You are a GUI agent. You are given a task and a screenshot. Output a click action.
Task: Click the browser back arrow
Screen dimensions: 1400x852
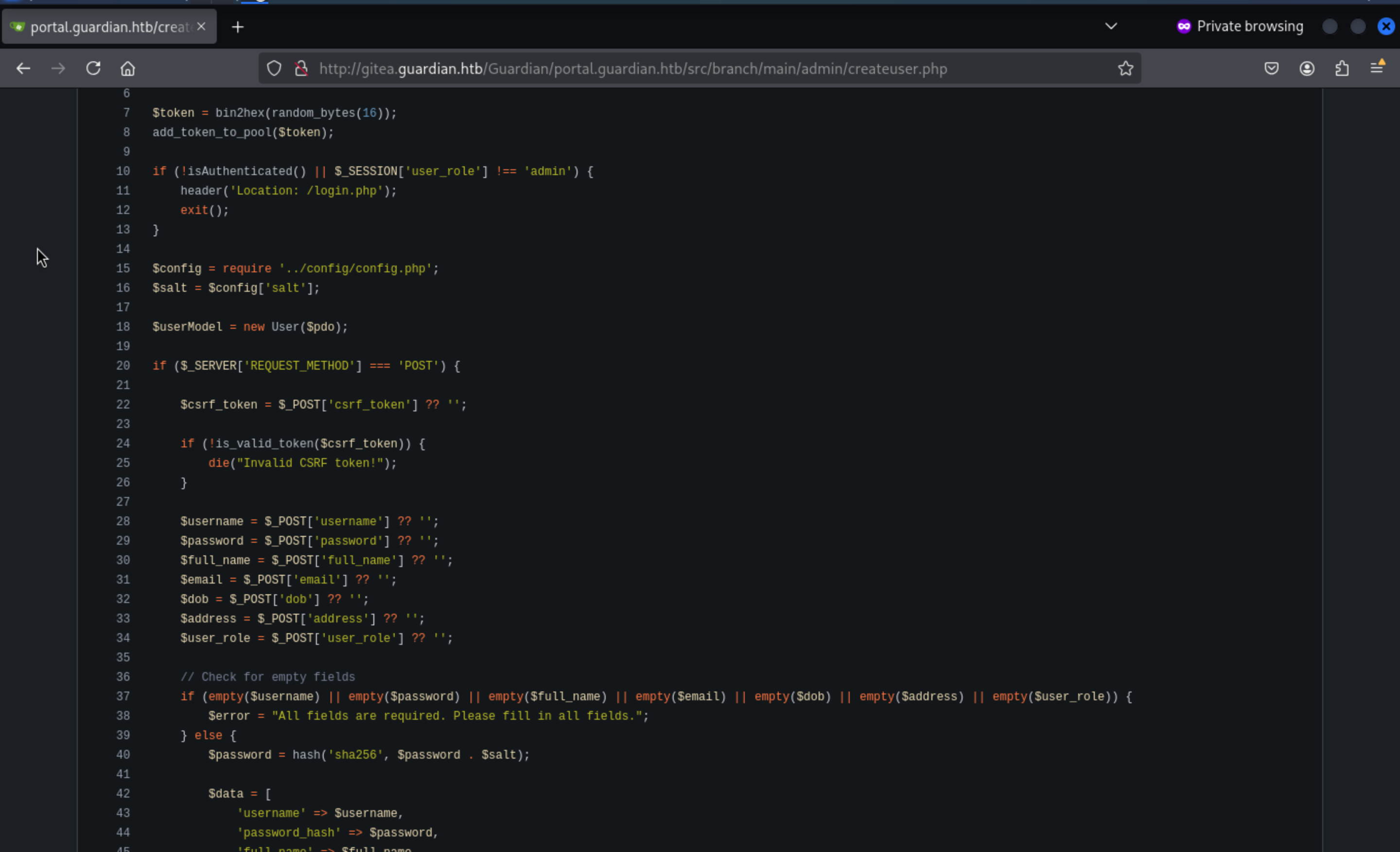tap(23, 69)
